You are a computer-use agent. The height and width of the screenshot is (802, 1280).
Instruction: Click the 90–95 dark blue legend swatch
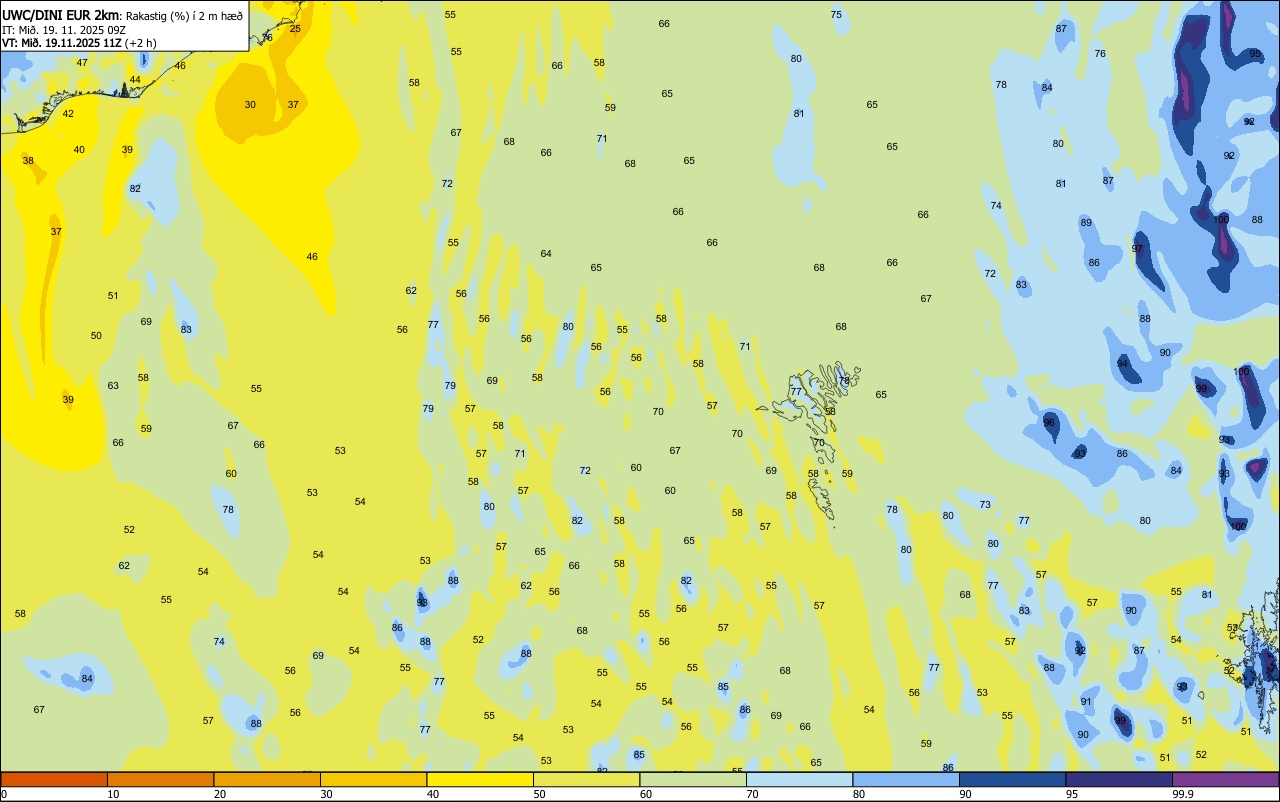point(1012,779)
